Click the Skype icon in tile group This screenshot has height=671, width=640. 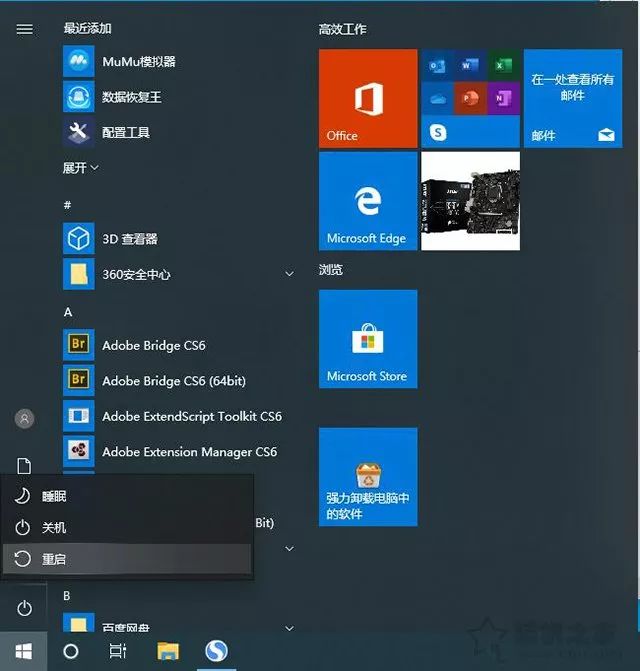tap(438, 132)
